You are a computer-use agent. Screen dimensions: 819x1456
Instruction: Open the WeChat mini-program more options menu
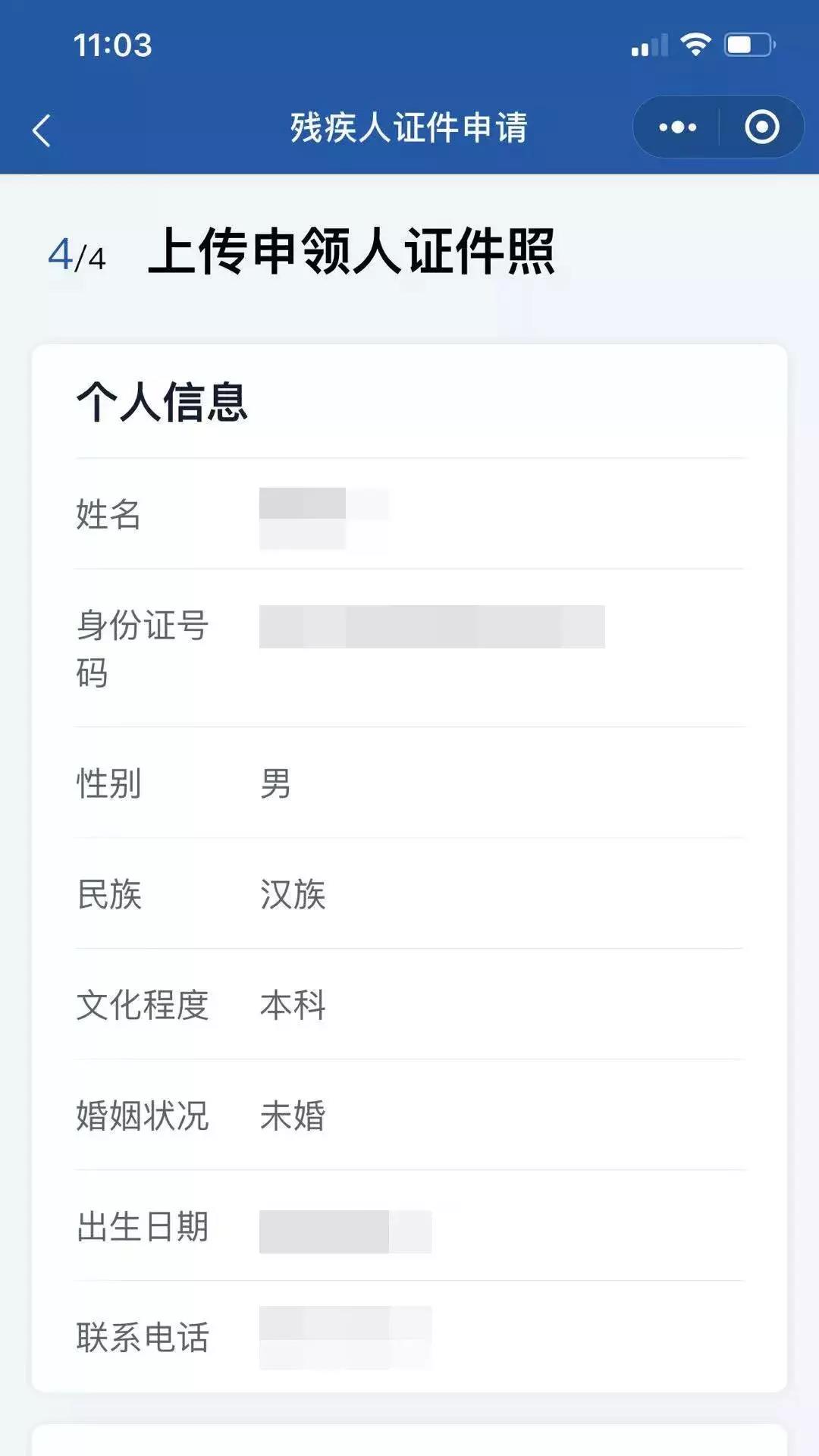point(676,127)
